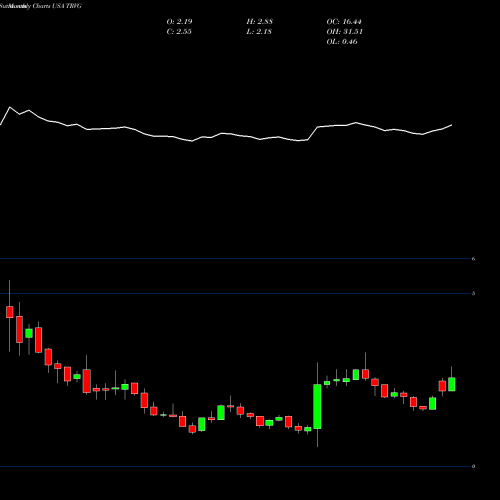Click the close value "C: 2.55"

(x=179, y=32)
